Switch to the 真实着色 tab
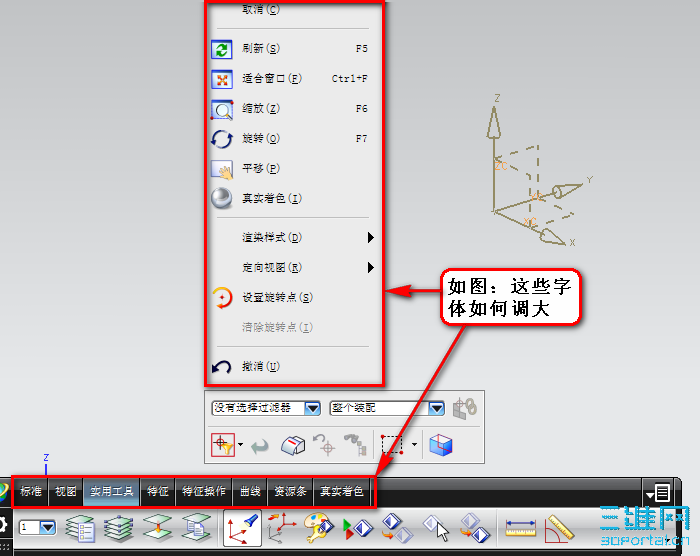Image resolution: width=700 pixels, height=556 pixels. (342, 492)
